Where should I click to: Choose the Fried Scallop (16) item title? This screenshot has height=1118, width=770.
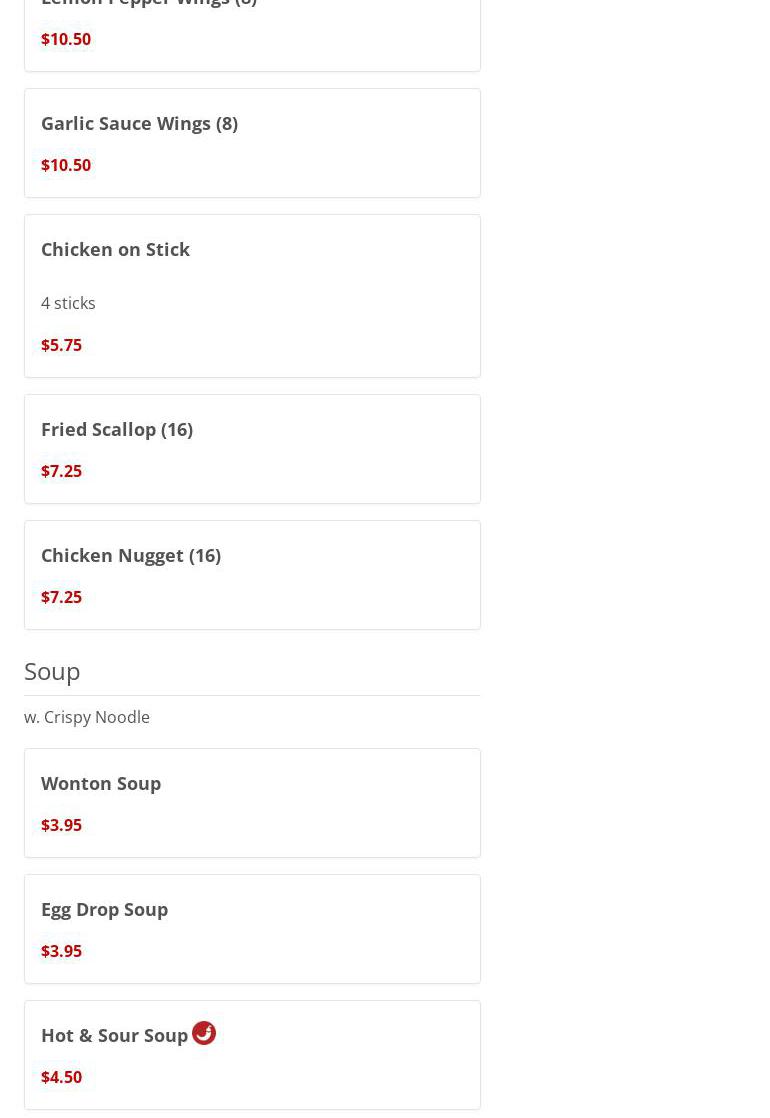coord(117,429)
